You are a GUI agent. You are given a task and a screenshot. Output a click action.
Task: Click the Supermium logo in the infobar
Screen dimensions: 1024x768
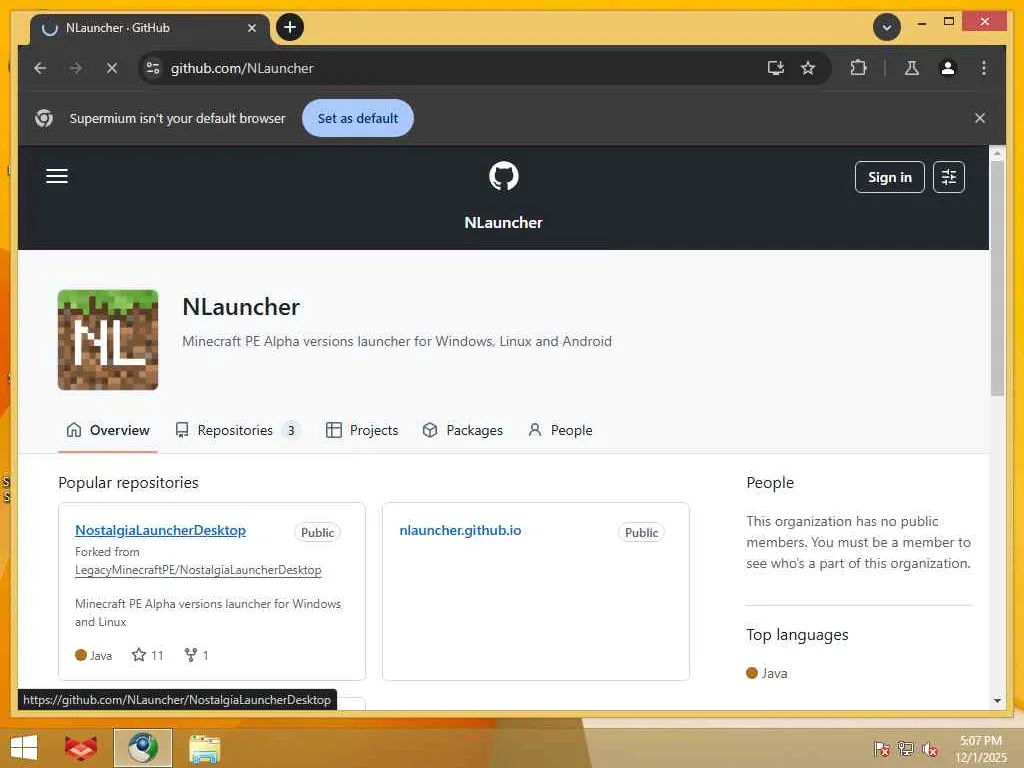pos(44,118)
